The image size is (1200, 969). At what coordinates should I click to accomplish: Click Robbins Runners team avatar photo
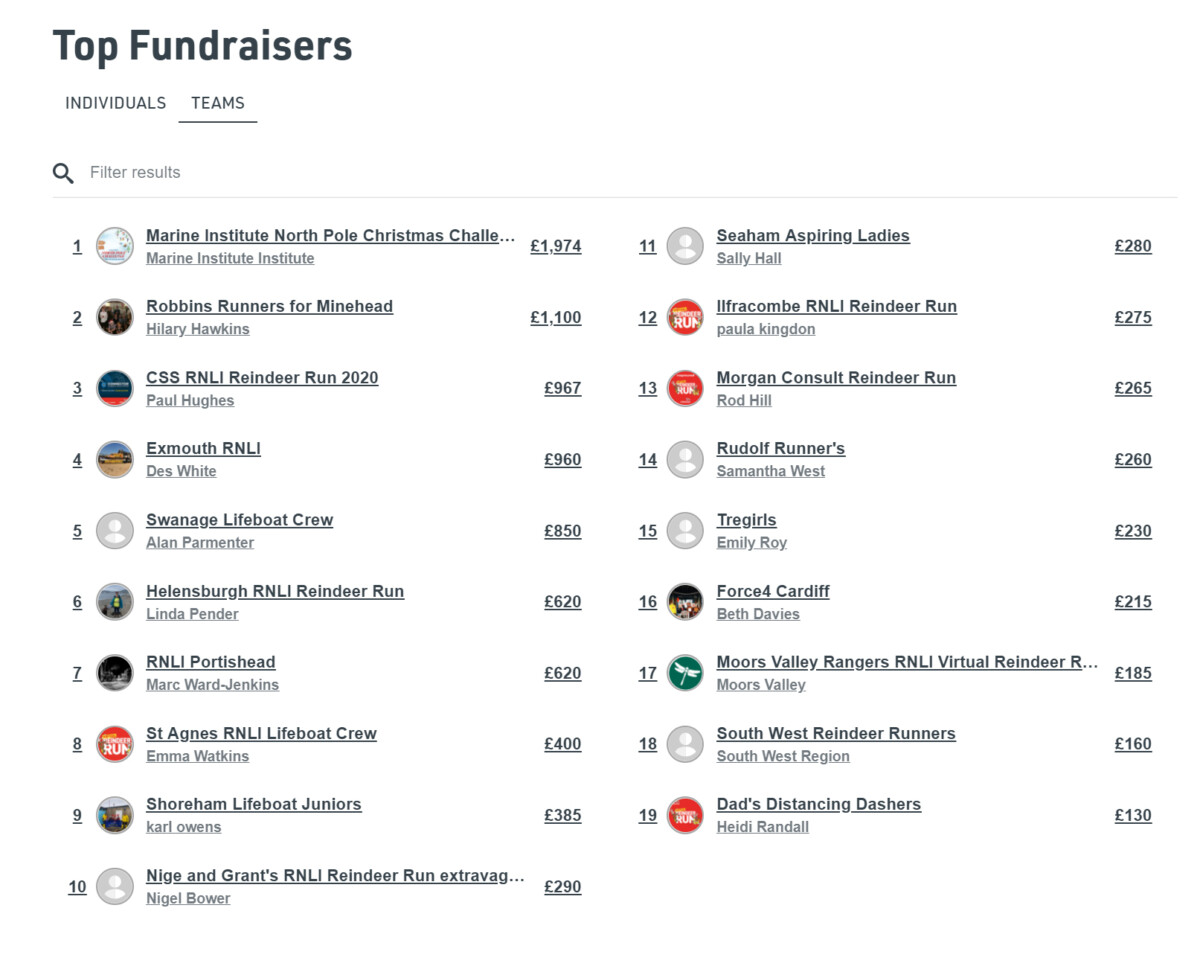tap(115, 317)
